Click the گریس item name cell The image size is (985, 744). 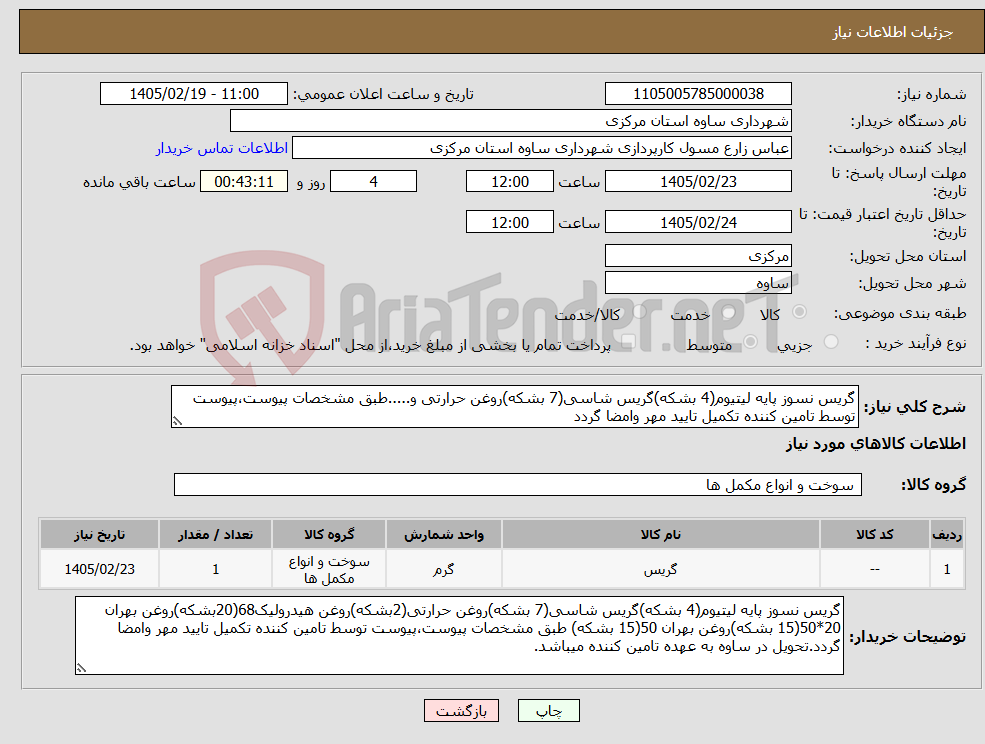(660, 569)
